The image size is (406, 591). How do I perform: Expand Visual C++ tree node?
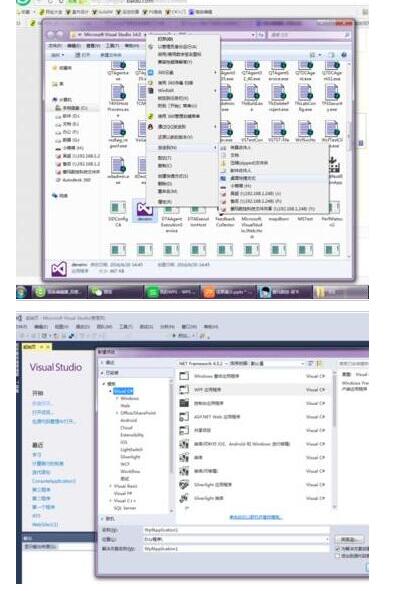point(111,501)
